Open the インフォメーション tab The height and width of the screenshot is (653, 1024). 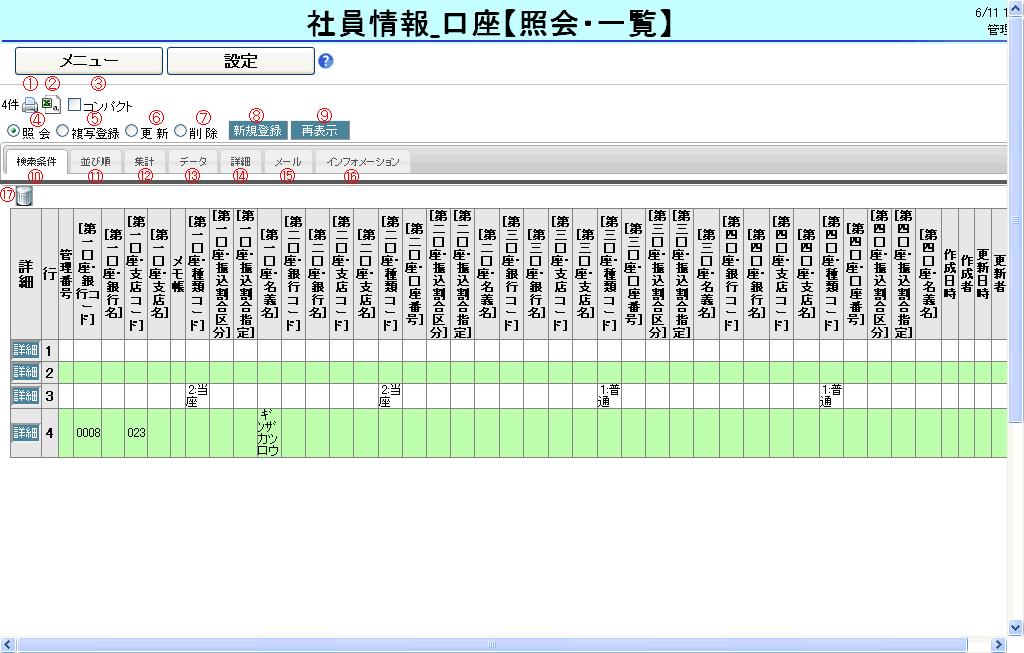[362, 162]
